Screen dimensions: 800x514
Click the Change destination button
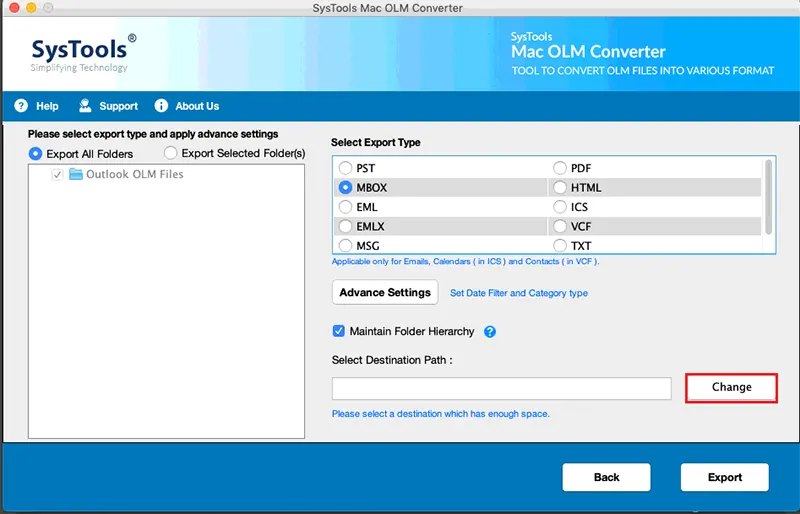click(731, 387)
